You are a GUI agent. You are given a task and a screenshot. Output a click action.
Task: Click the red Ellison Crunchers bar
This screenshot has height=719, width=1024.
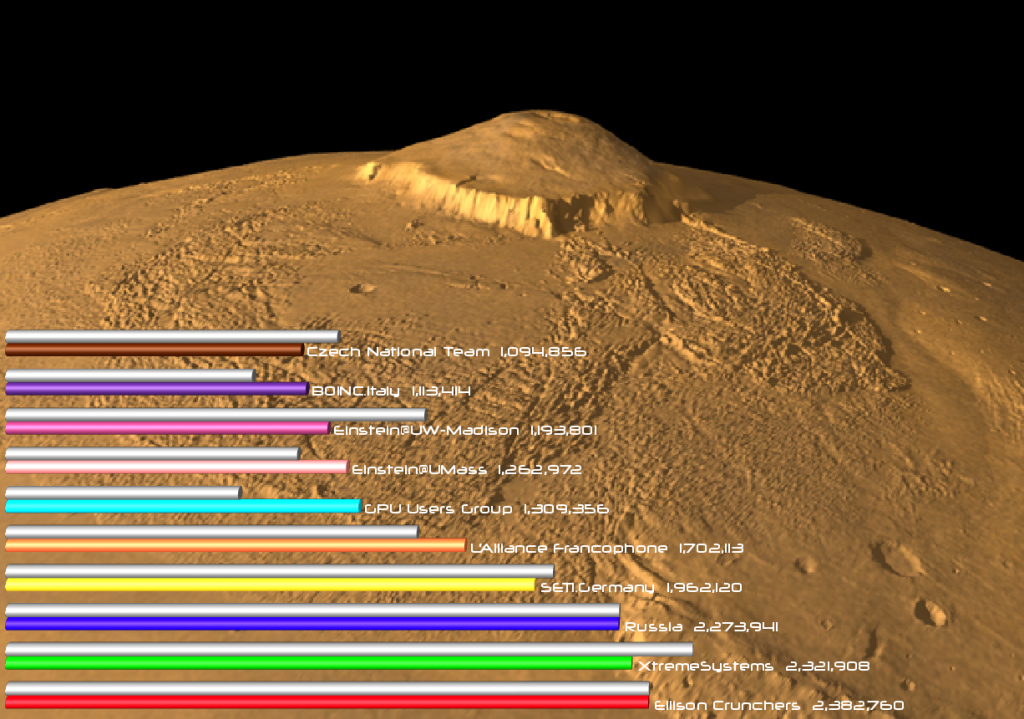[327, 703]
